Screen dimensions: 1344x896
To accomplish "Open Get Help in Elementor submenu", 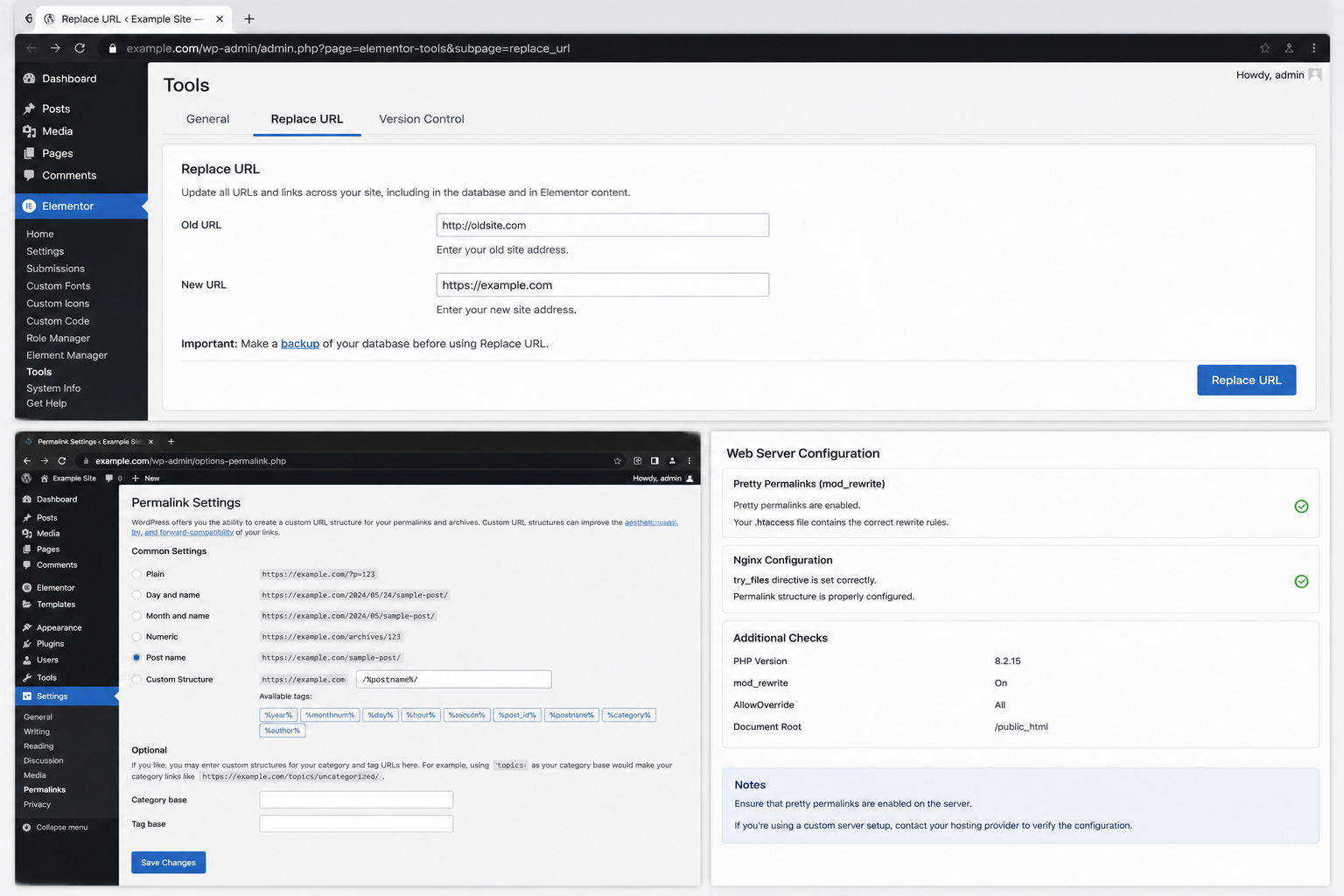I will coord(46,403).
